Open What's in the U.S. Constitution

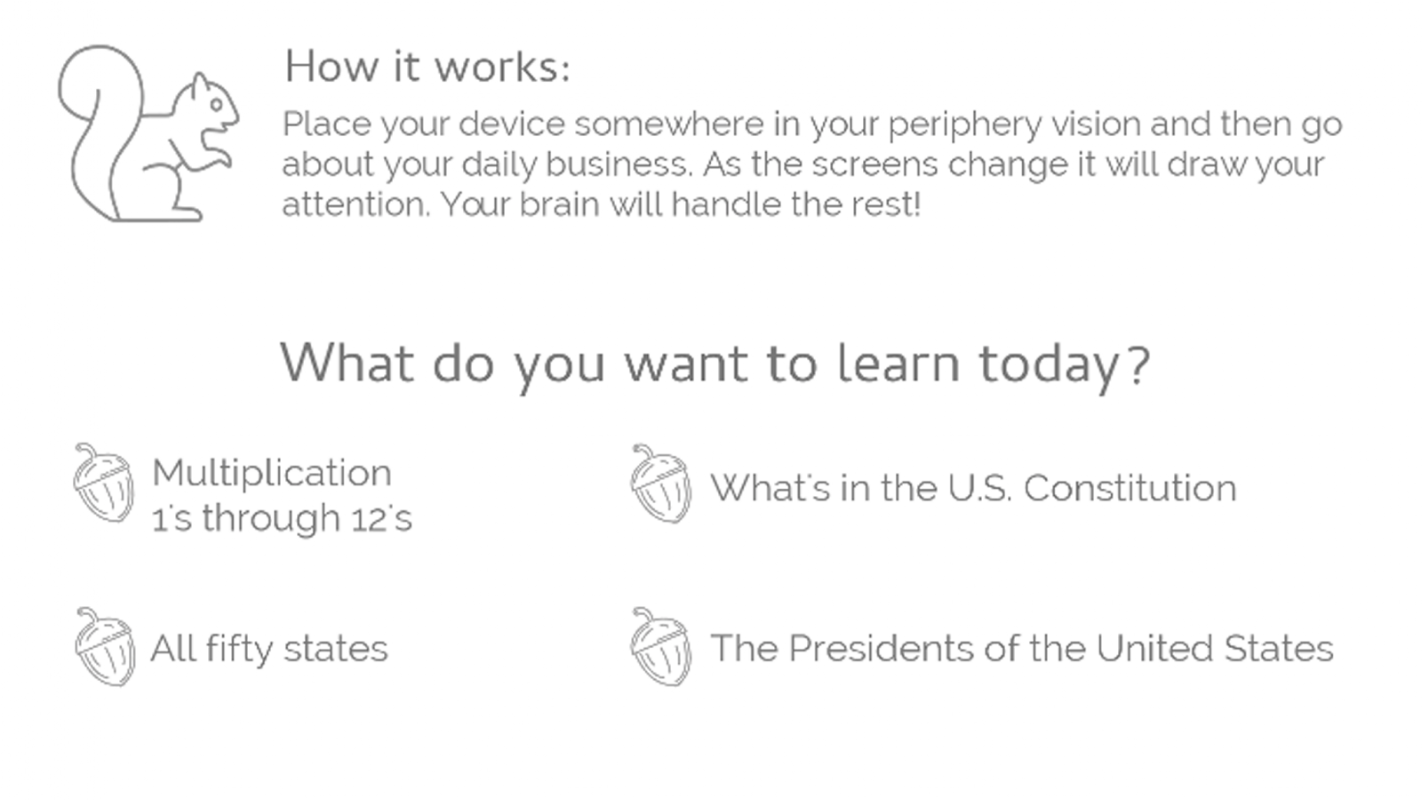(973, 488)
